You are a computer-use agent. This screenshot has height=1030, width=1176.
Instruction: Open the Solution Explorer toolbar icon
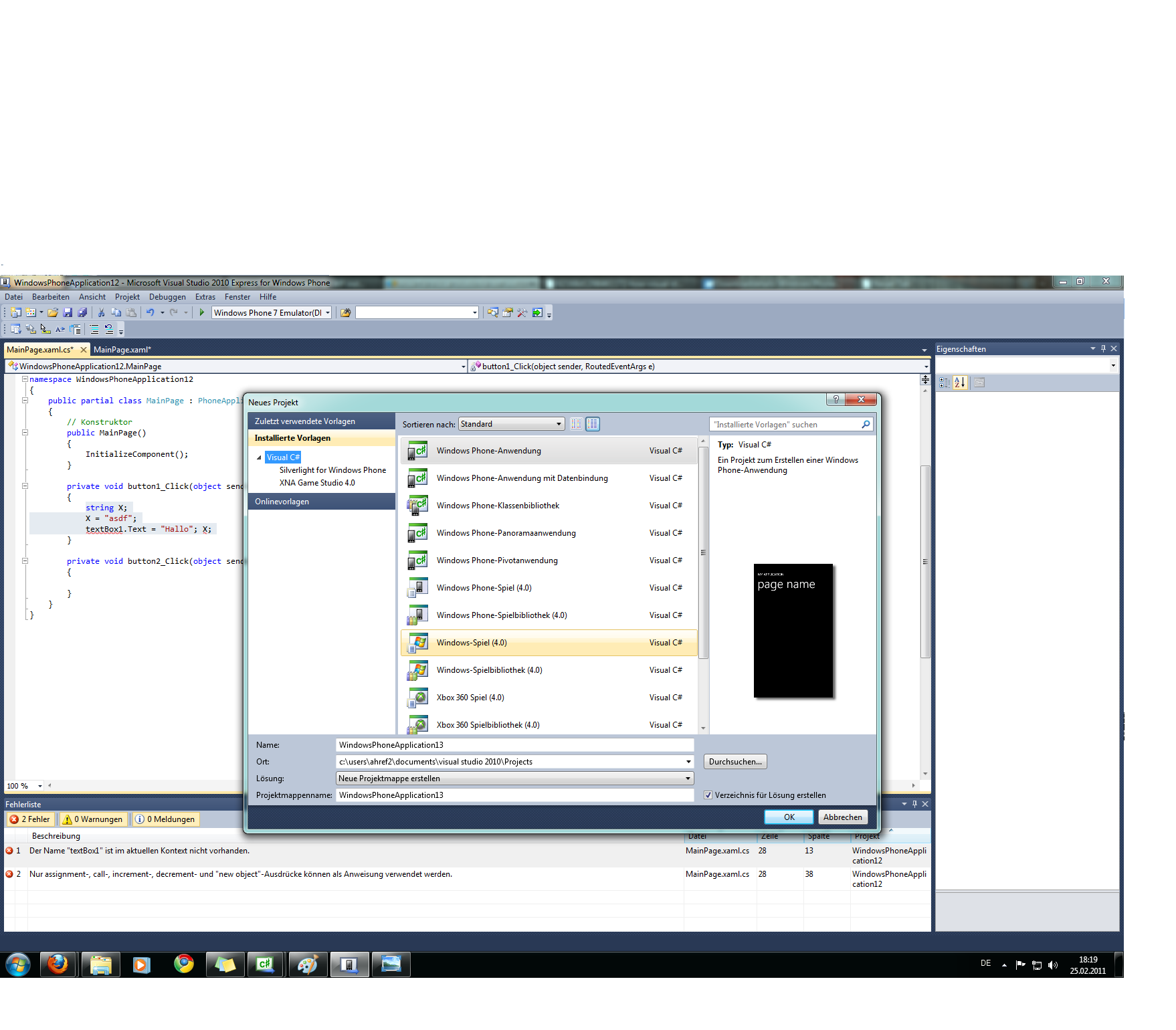point(493,312)
